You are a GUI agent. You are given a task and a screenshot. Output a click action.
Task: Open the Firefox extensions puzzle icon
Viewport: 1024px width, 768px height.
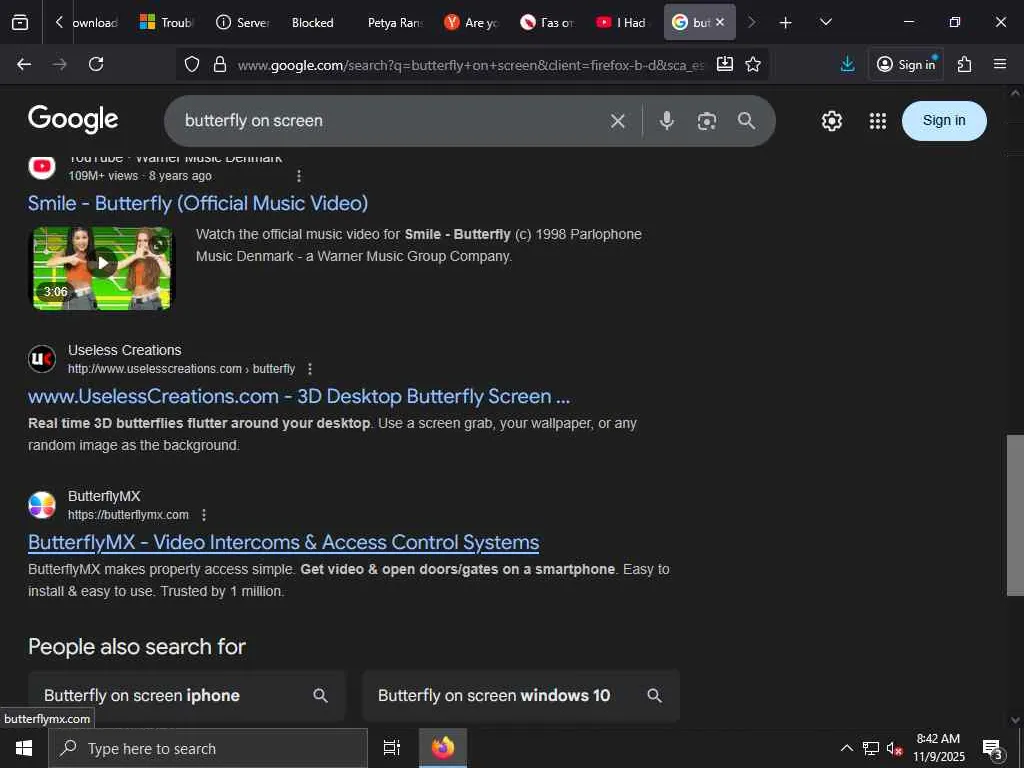tap(965, 64)
